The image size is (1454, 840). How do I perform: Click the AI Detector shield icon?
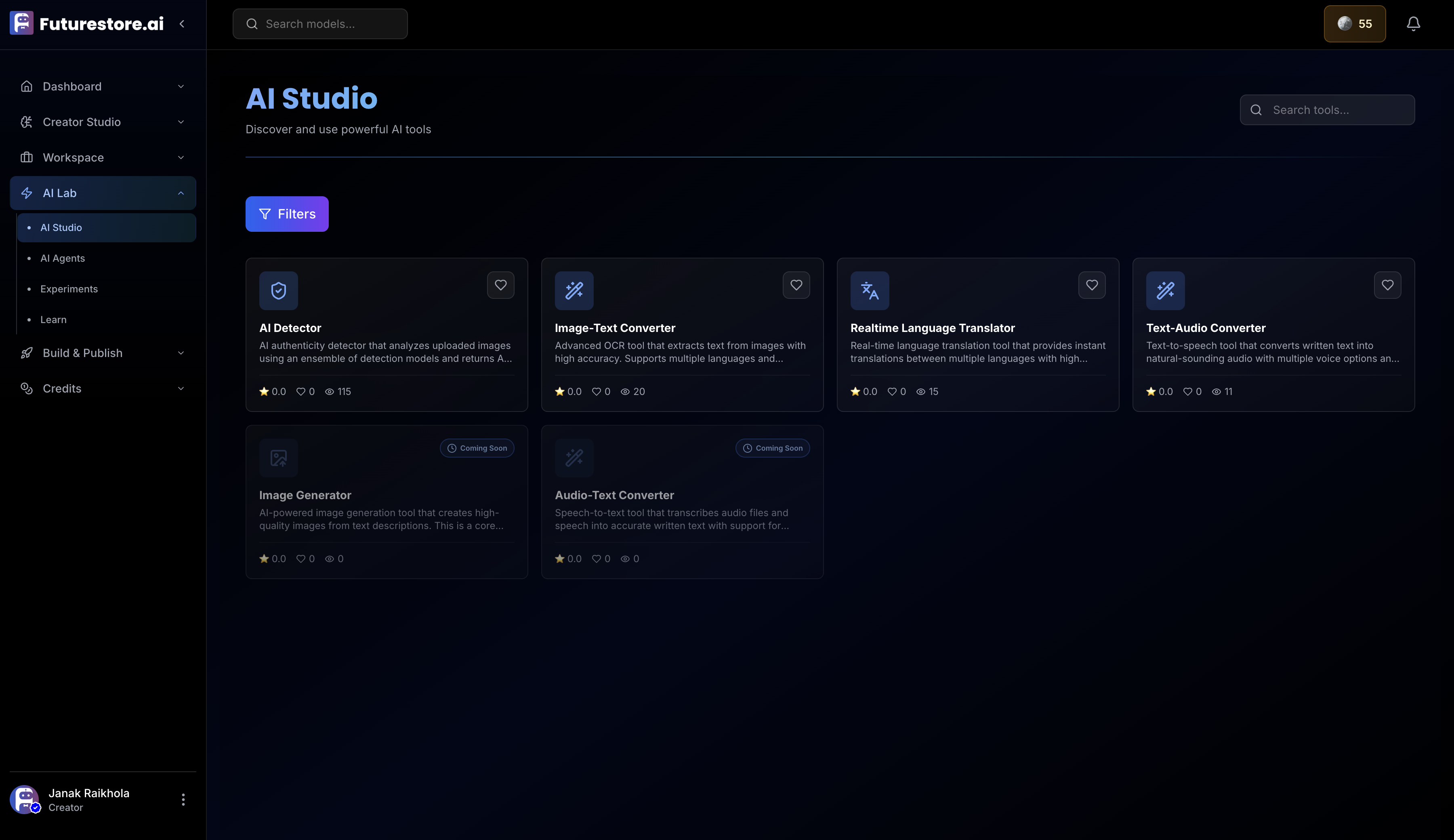pos(279,291)
